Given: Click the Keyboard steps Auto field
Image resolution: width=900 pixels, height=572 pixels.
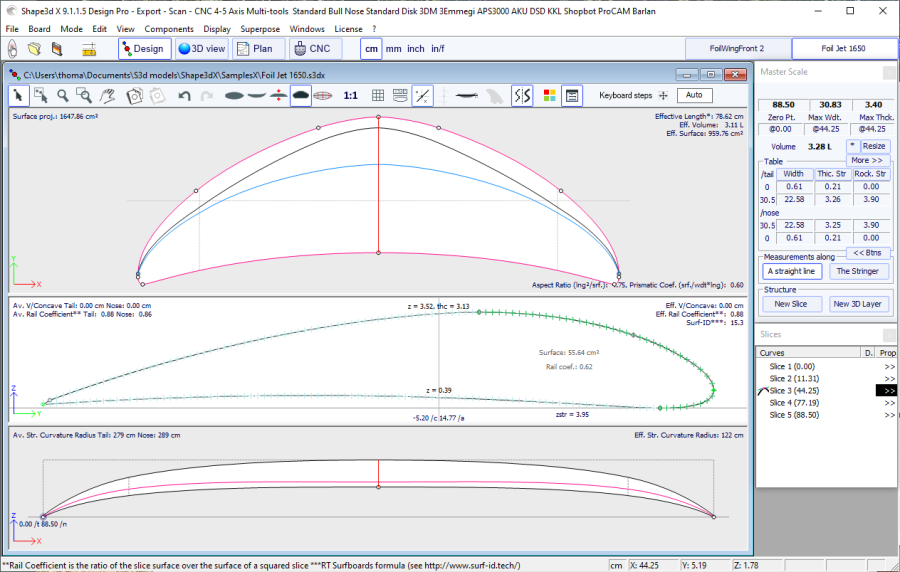Looking at the screenshot, I should tap(694, 95).
